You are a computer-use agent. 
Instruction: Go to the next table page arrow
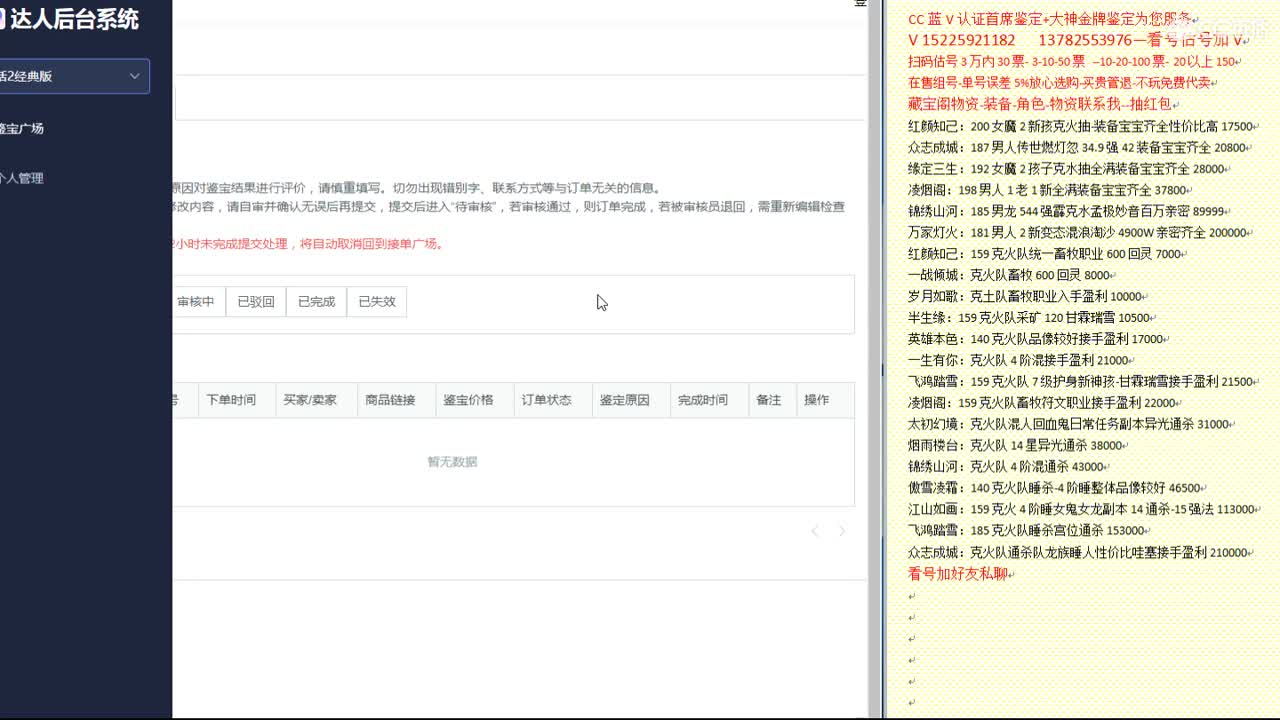842,531
